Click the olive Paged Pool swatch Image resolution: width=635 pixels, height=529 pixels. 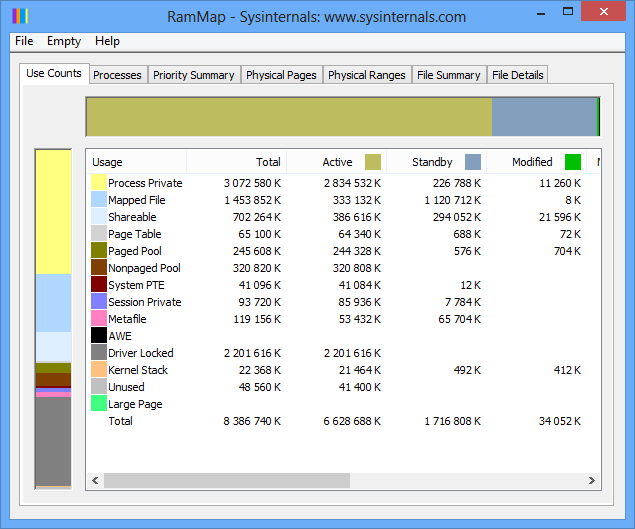coord(99,251)
